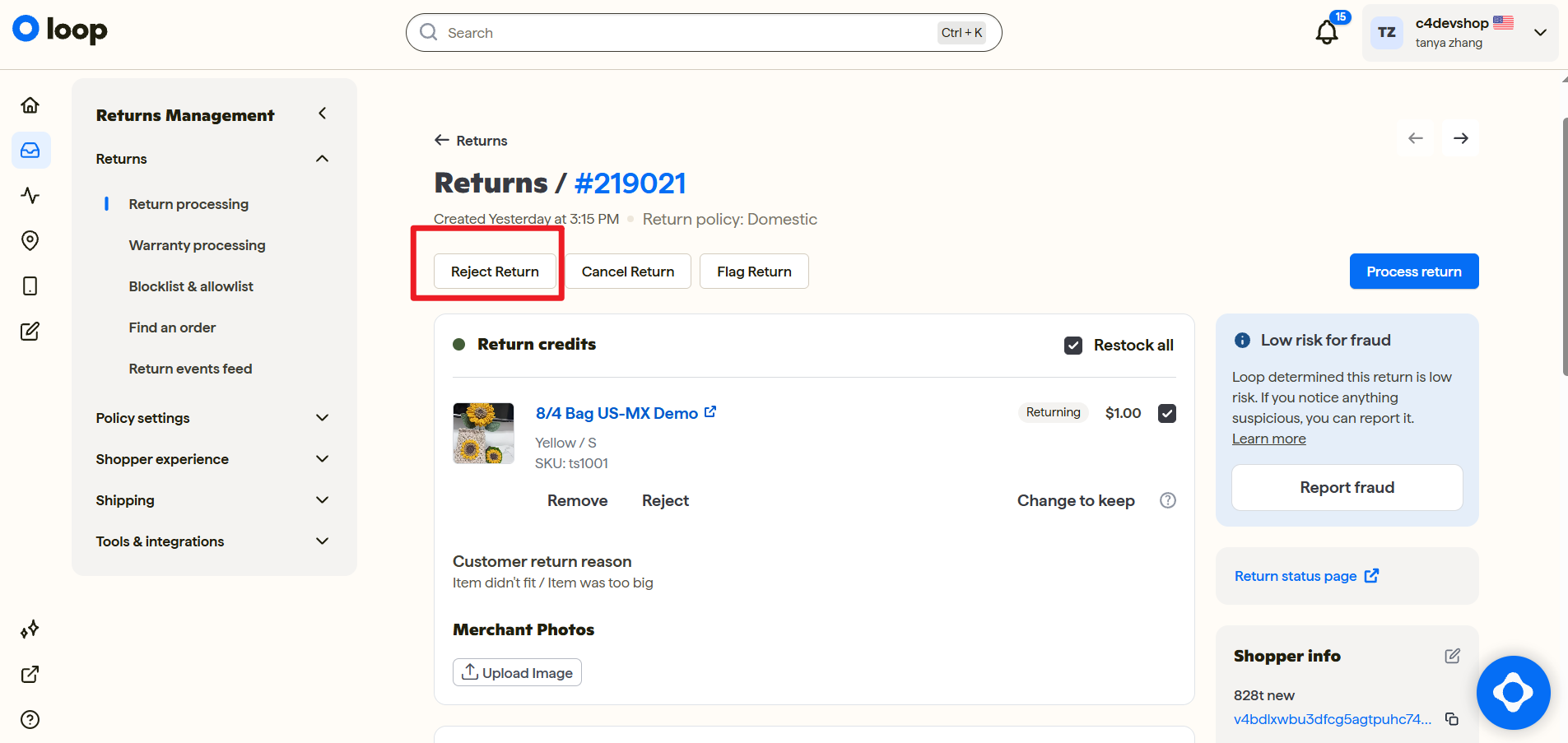
Task: Open the mobile device icon in sidebar
Action: 30,286
